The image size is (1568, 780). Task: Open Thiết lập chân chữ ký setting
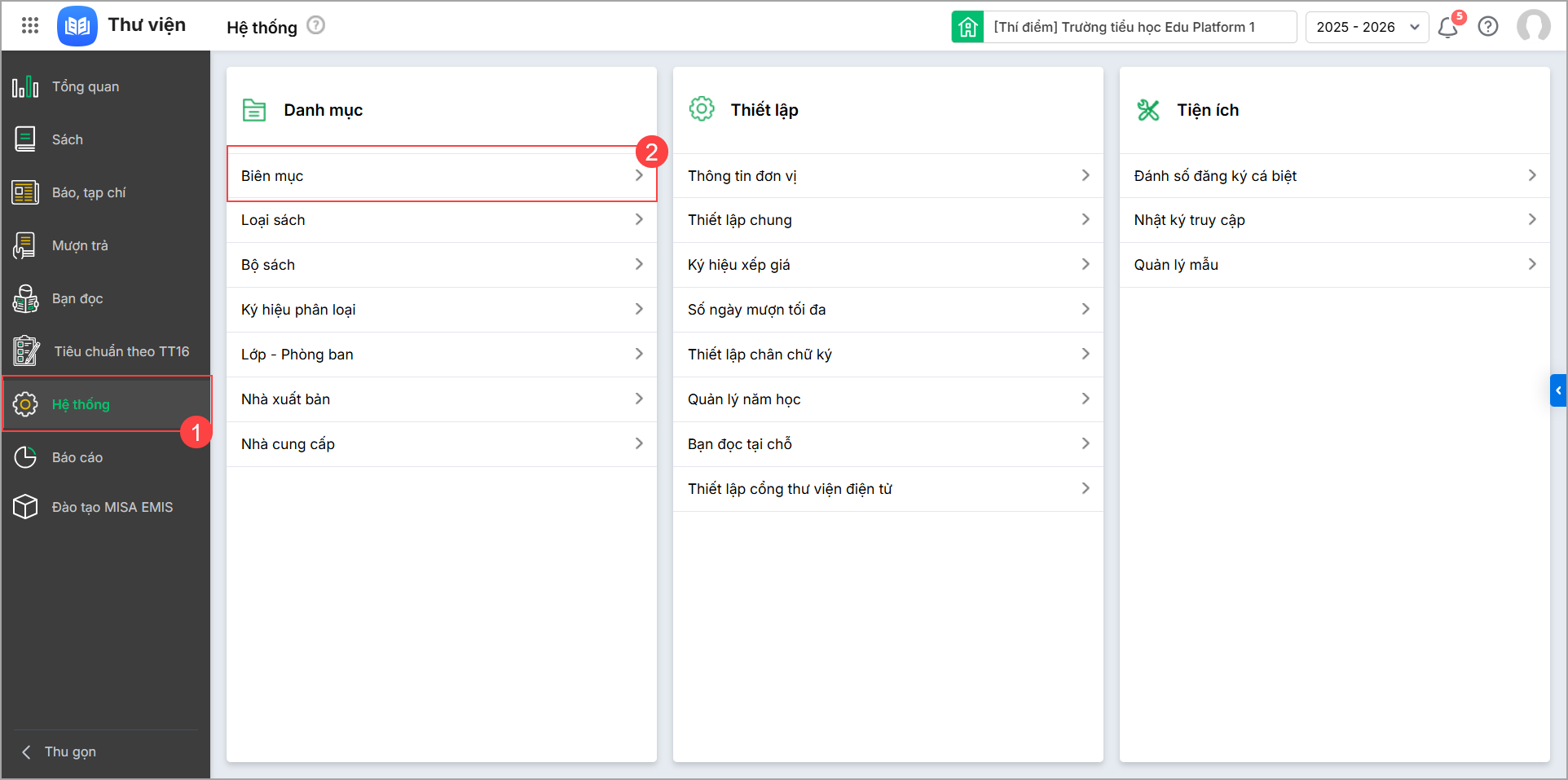tap(888, 355)
